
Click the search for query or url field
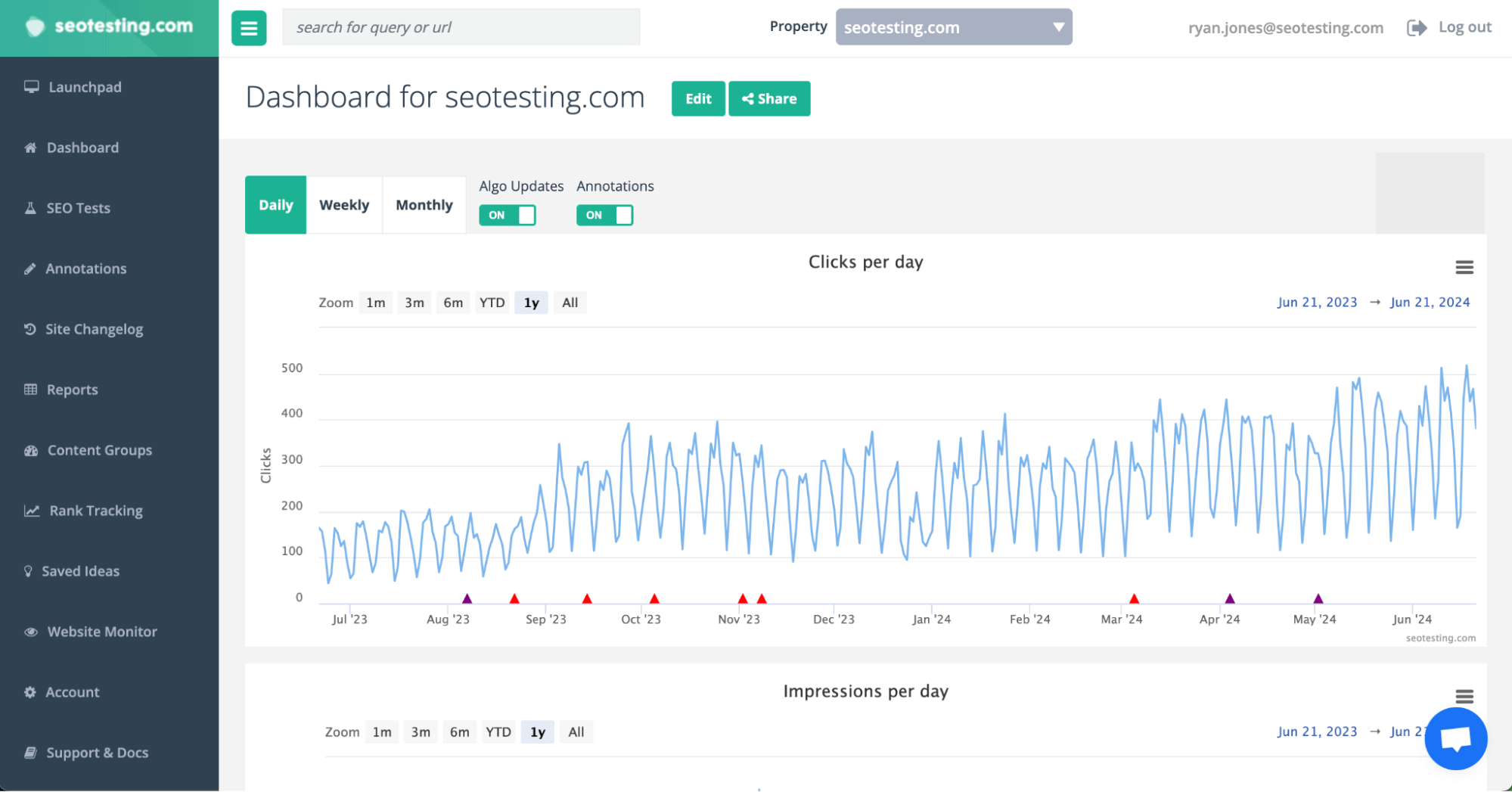coord(461,27)
